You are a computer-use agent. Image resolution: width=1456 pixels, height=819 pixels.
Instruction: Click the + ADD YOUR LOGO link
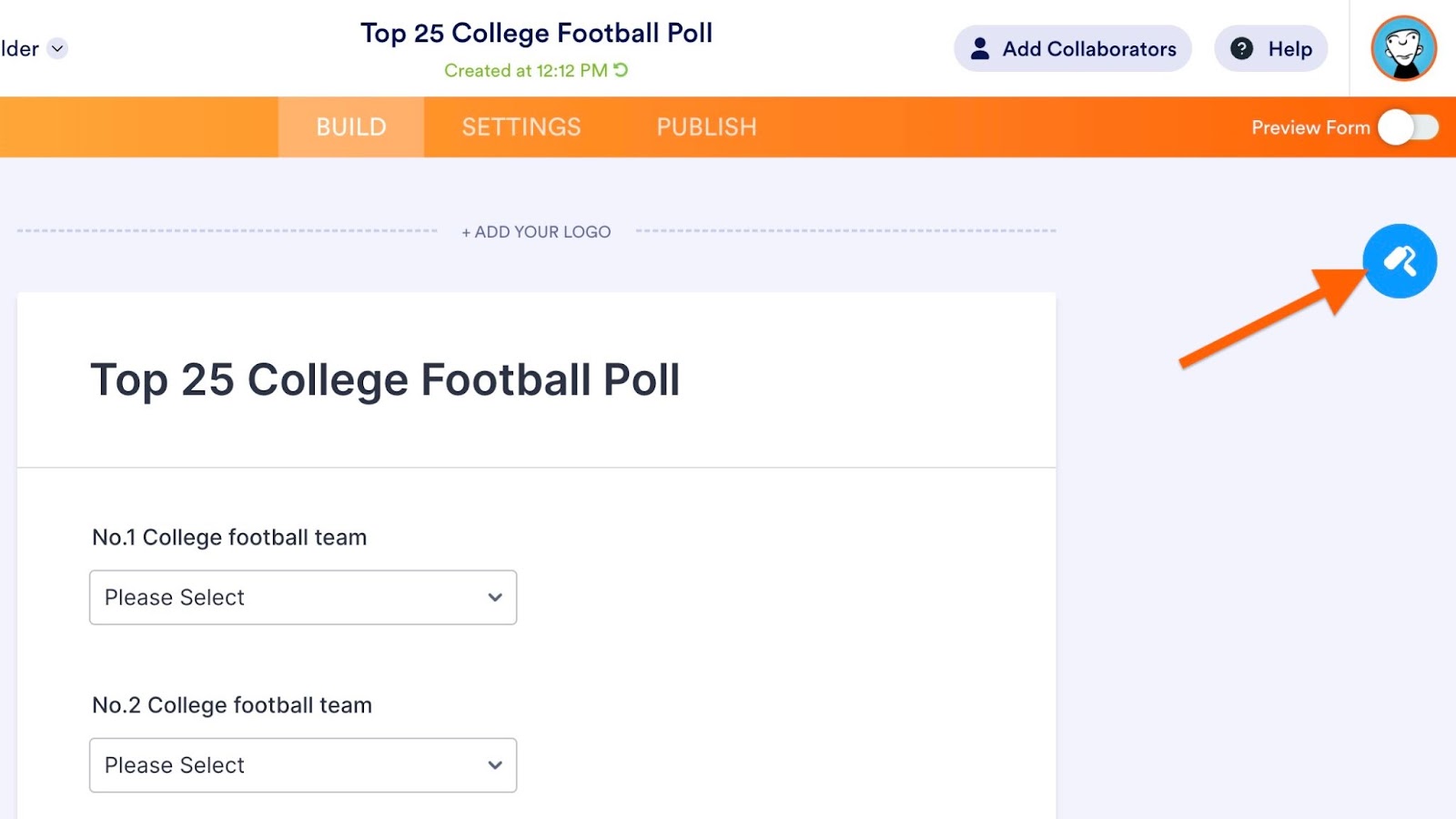click(537, 232)
